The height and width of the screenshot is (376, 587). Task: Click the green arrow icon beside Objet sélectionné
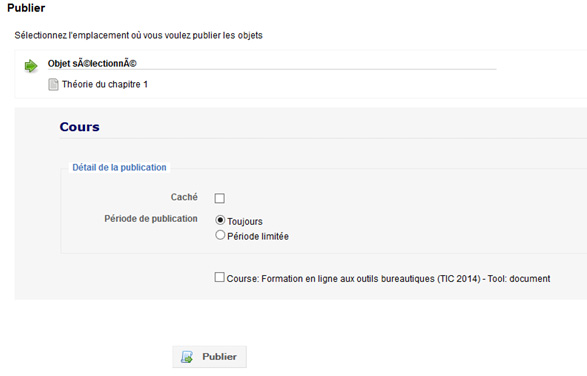[x=31, y=66]
